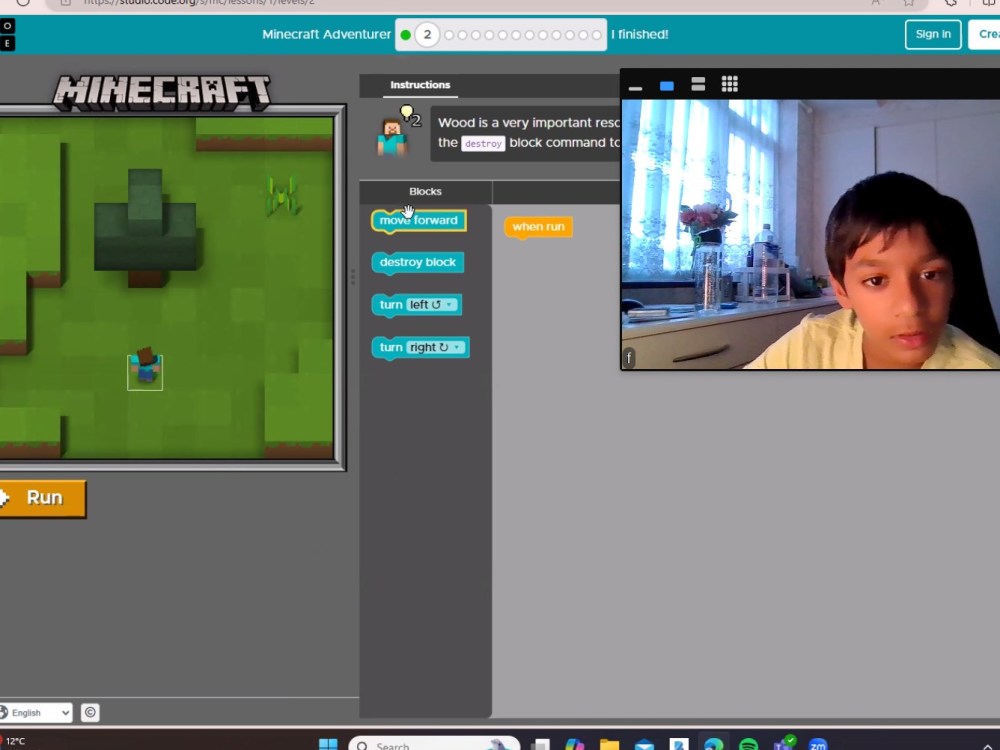Click the small 'f' badge on the video
The width and height of the screenshot is (1000, 750).
click(628, 358)
